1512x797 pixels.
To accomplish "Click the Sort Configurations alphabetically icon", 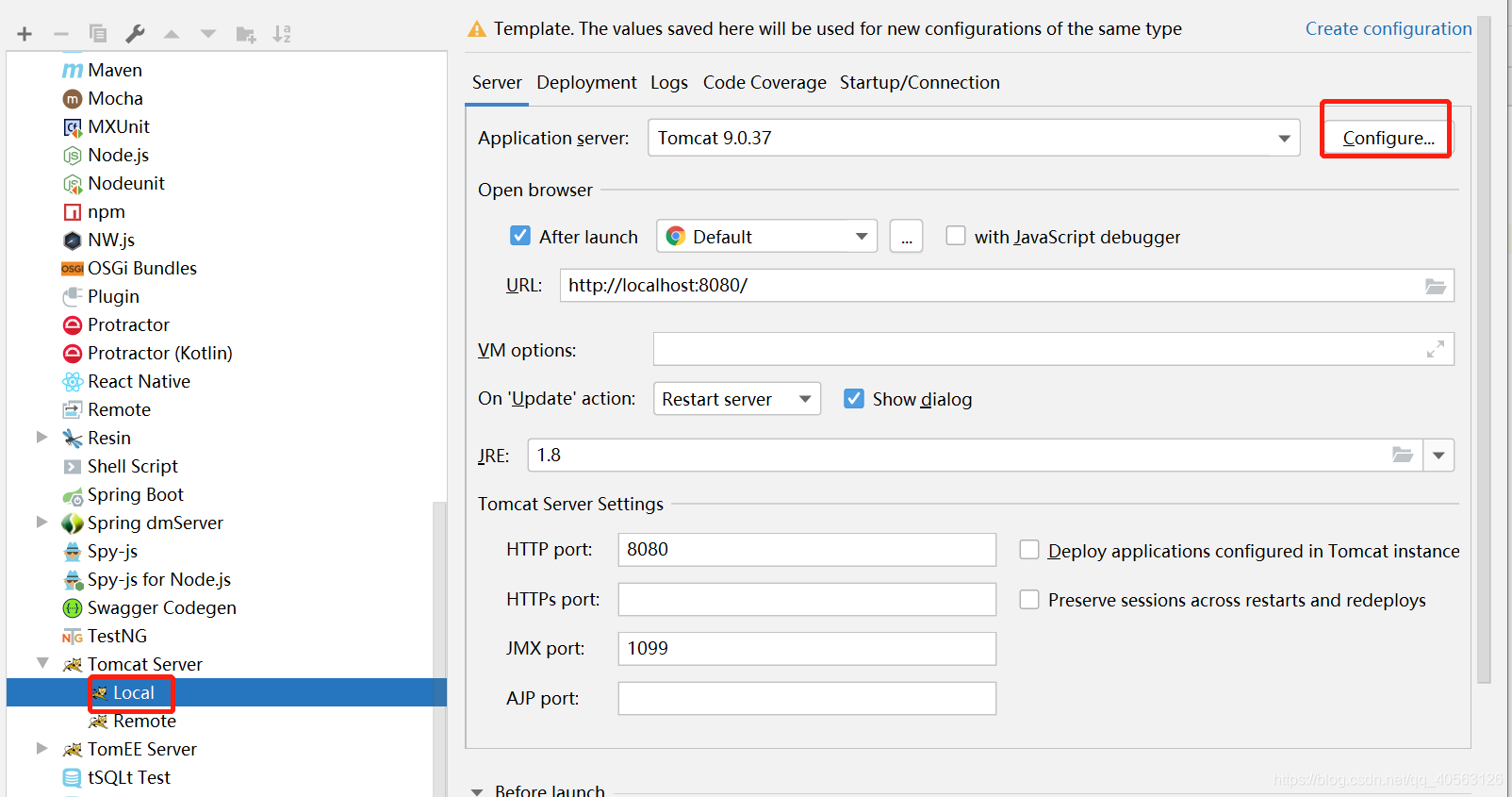I will point(282,35).
